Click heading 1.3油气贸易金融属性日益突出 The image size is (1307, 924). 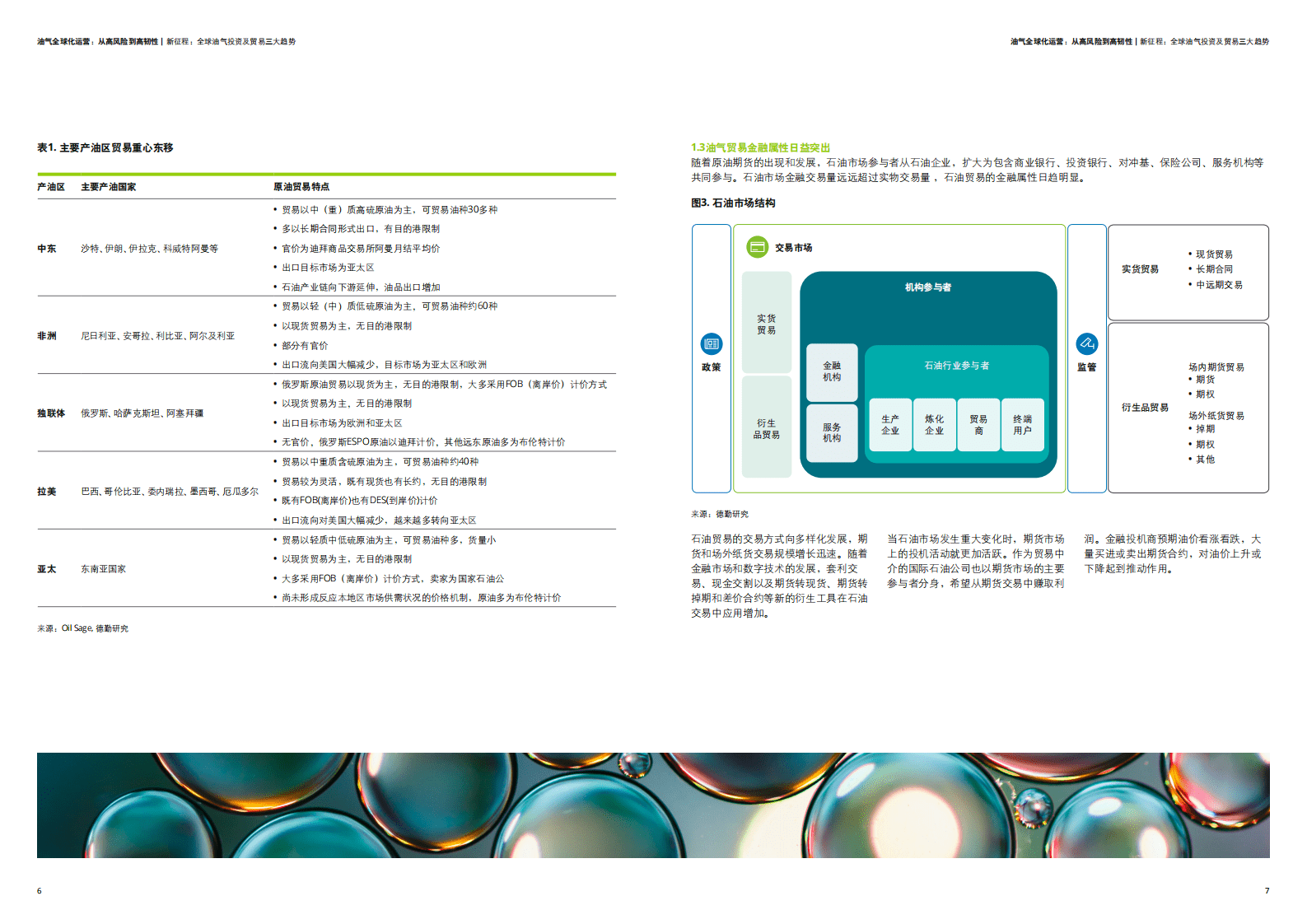click(x=760, y=148)
